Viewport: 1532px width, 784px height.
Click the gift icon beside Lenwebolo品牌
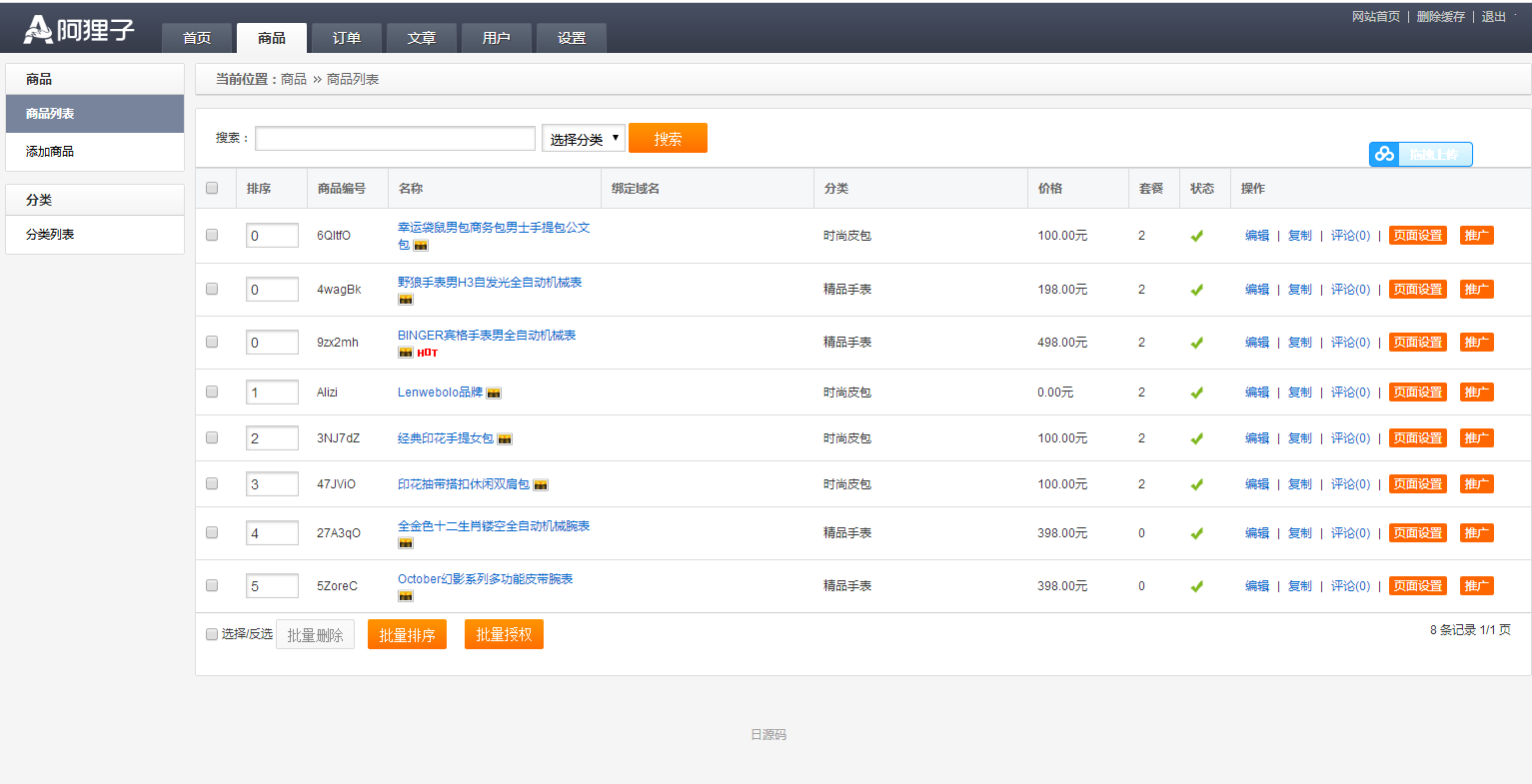tap(494, 392)
